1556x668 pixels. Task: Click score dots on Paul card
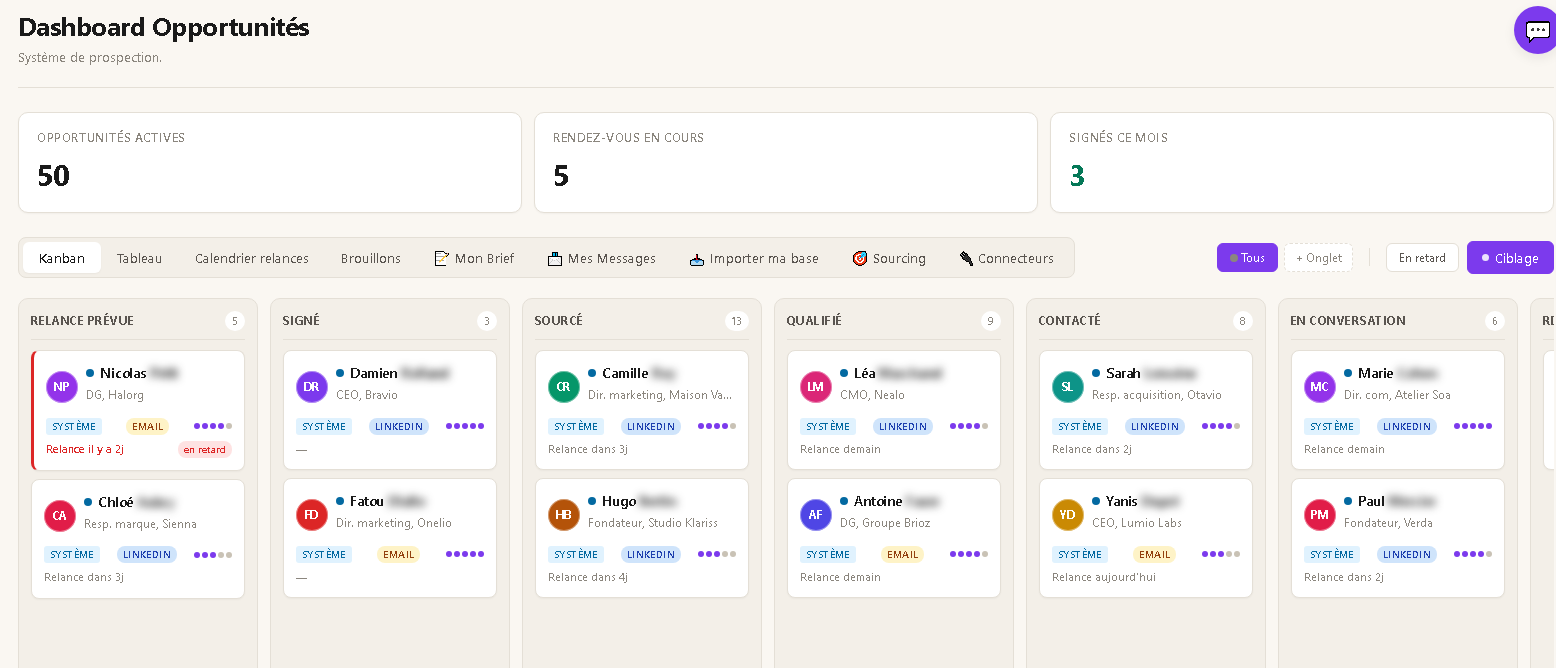click(1473, 554)
